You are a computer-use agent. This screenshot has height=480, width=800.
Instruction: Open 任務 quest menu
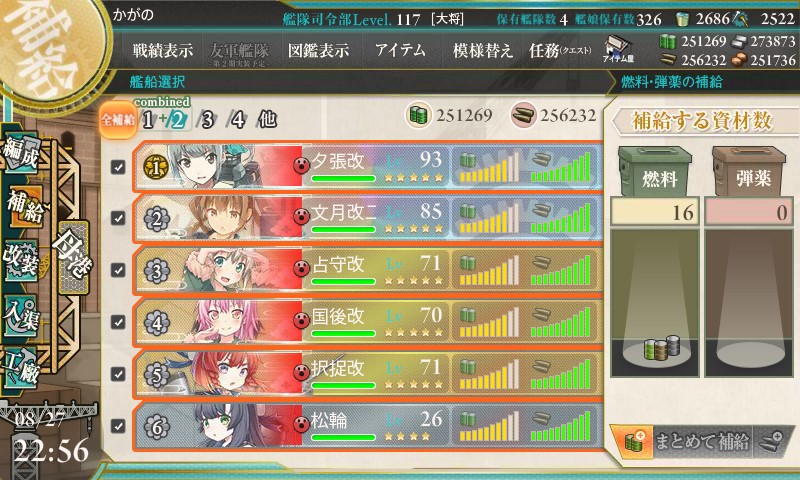[x=560, y=50]
